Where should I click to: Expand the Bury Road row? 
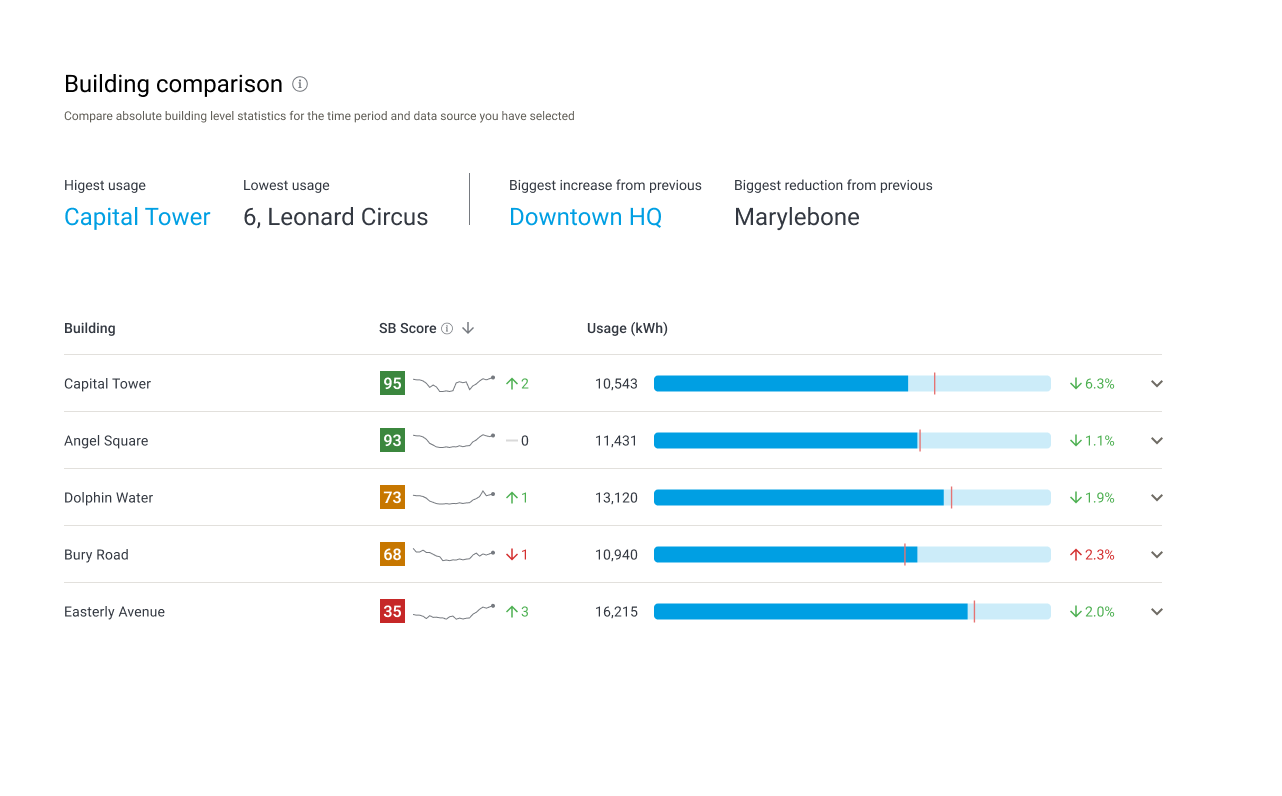click(1157, 554)
